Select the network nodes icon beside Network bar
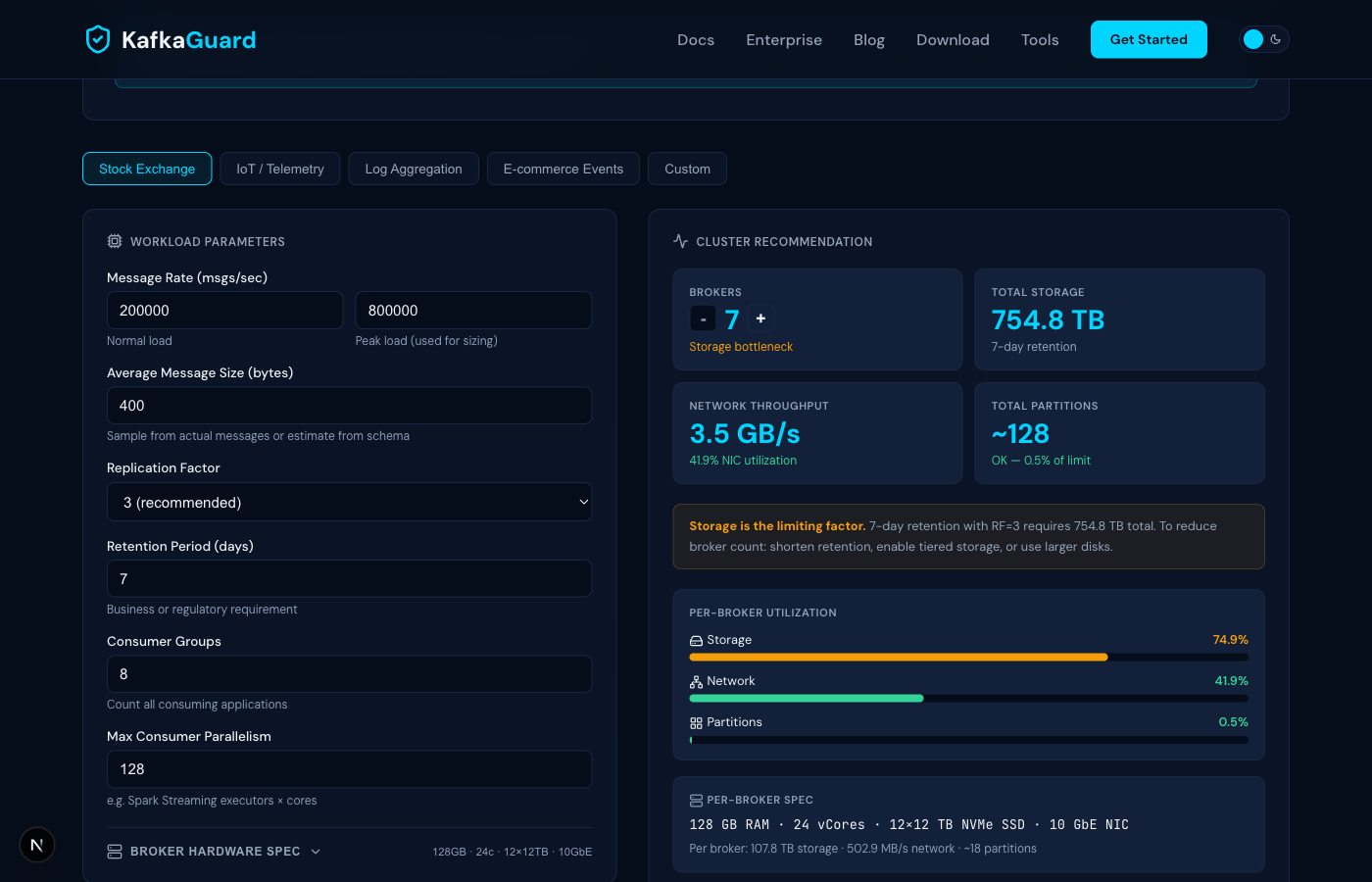 point(696,681)
